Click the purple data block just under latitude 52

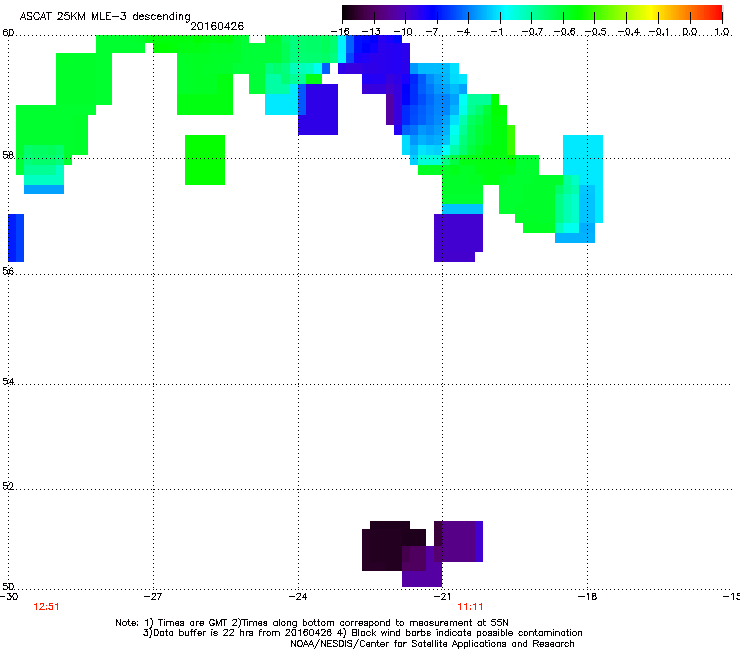pyautogui.click(x=458, y=541)
